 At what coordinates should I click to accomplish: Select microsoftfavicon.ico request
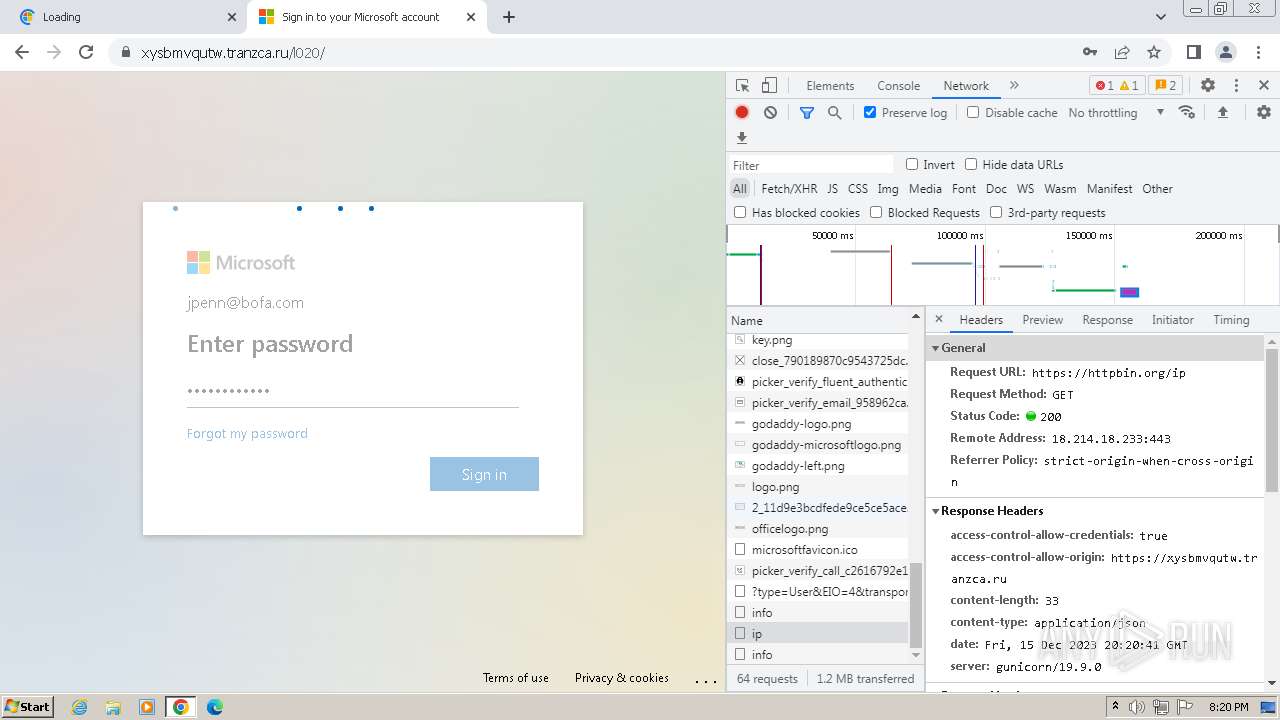point(820,550)
